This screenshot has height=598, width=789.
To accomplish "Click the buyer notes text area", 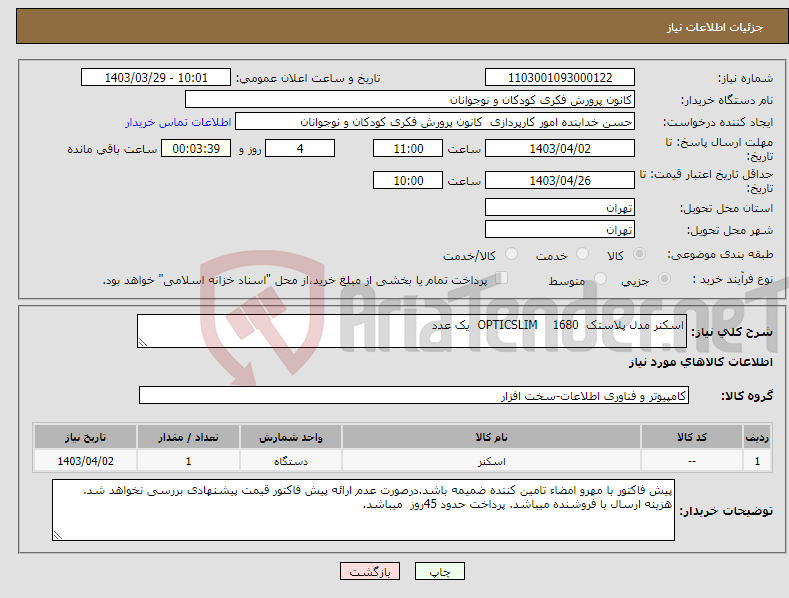I will coord(363,510).
